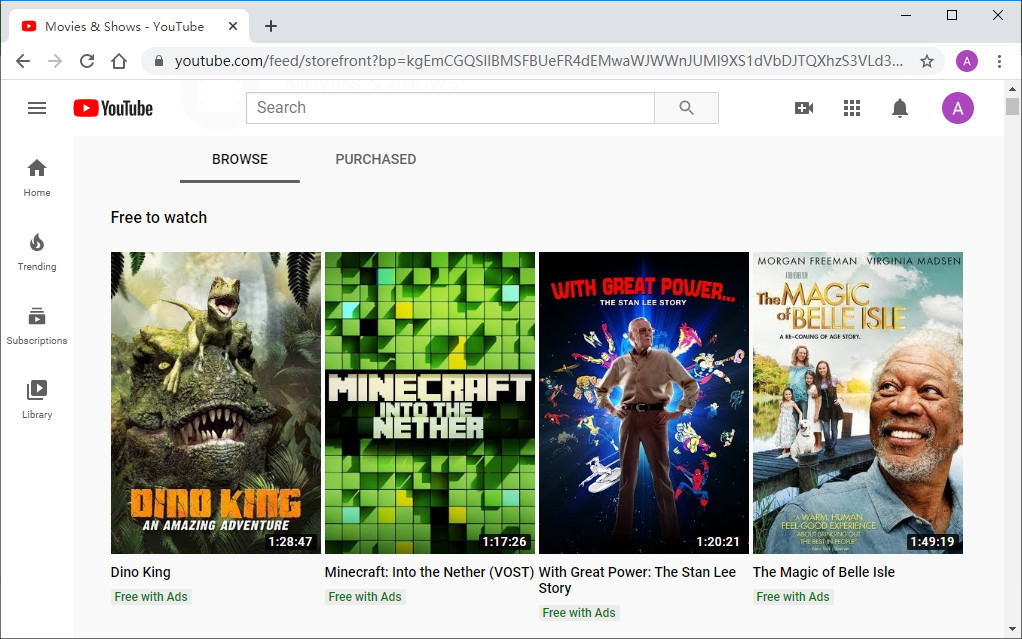This screenshot has height=639, width=1022.
Task: Minimize the browser window
Action: pos(906,15)
